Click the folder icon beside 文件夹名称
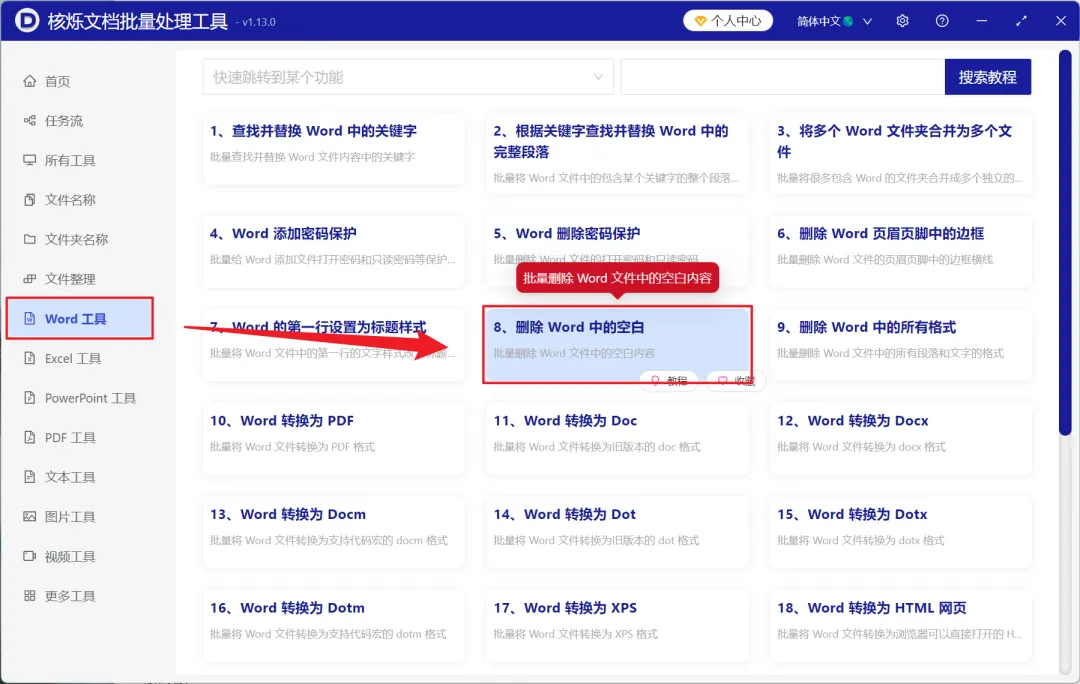This screenshot has width=1080, height=684. pos(30,240)
